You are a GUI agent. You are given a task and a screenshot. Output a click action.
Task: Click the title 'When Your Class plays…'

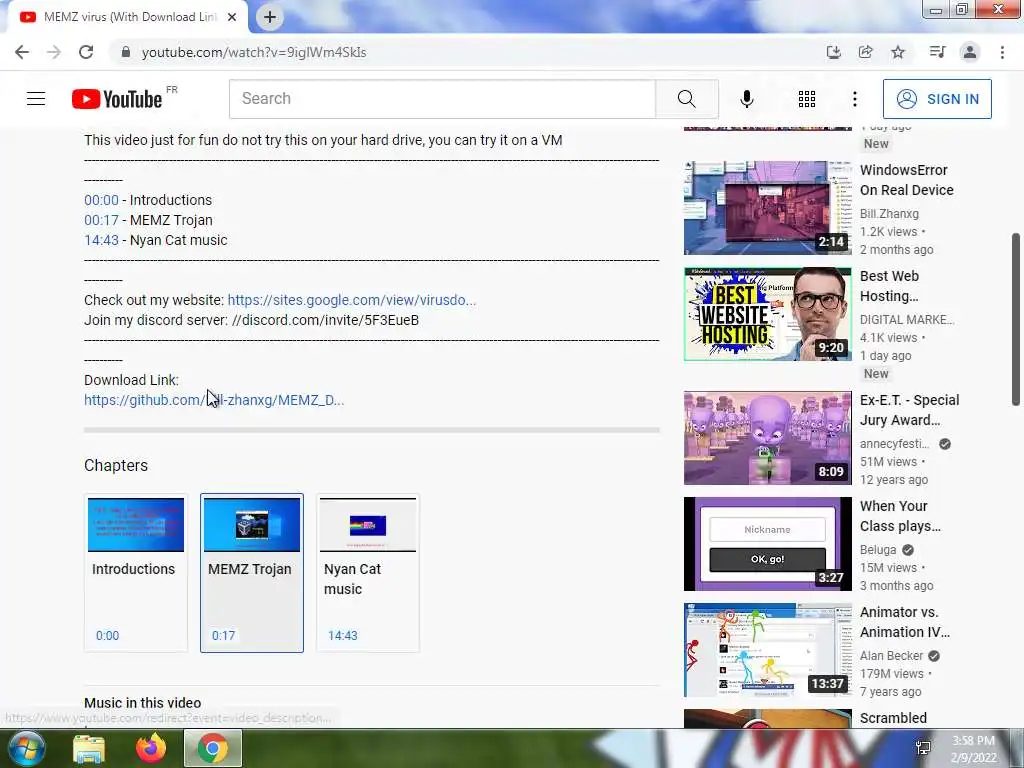pyautogui.click(x=901, y=516)
